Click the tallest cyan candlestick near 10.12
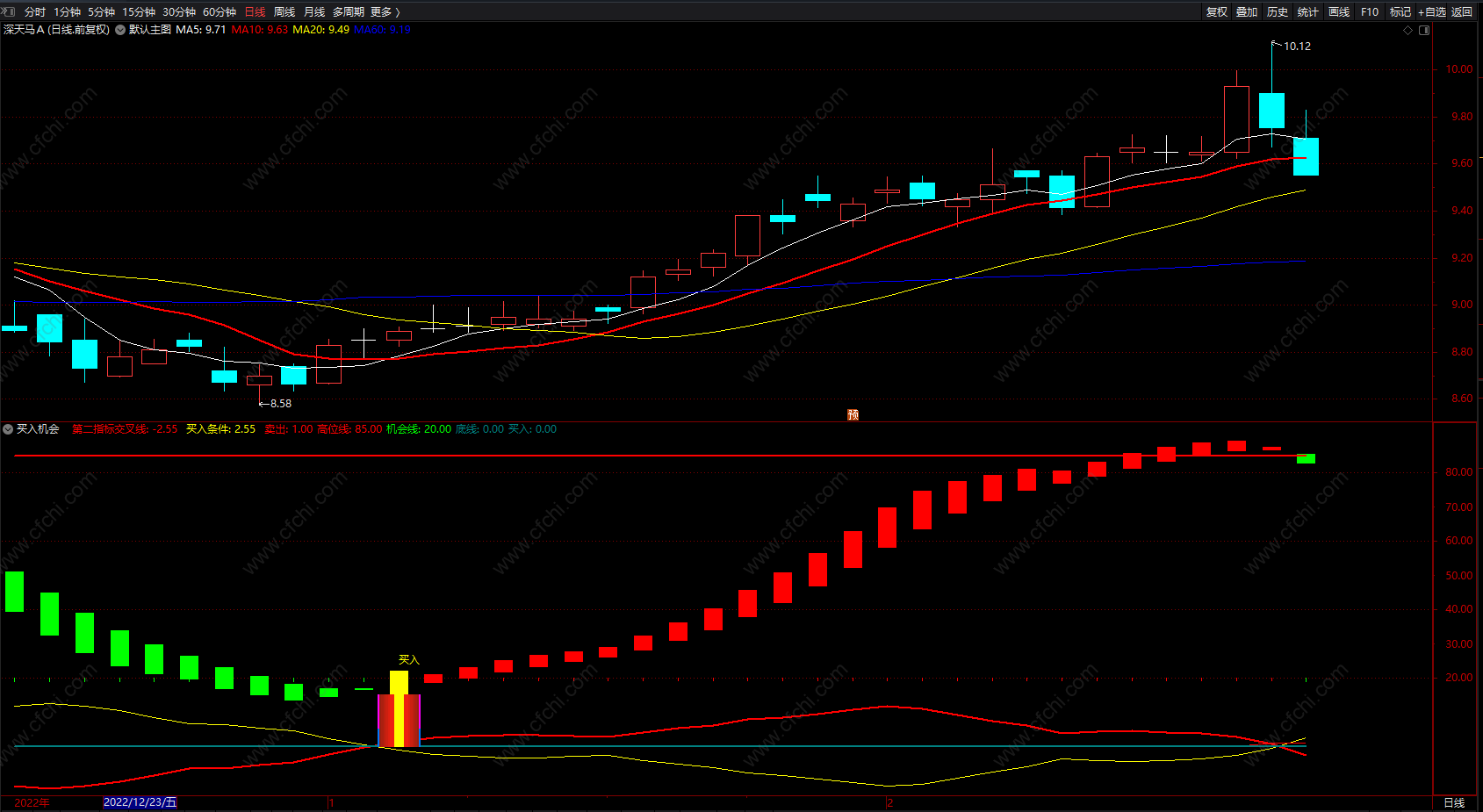 point(1271,111)
